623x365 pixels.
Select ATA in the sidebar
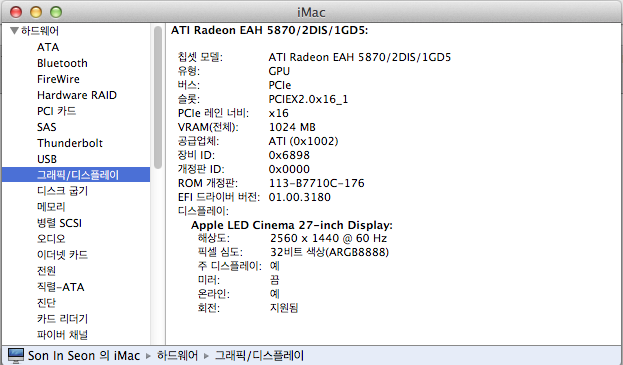pos(48,47)
